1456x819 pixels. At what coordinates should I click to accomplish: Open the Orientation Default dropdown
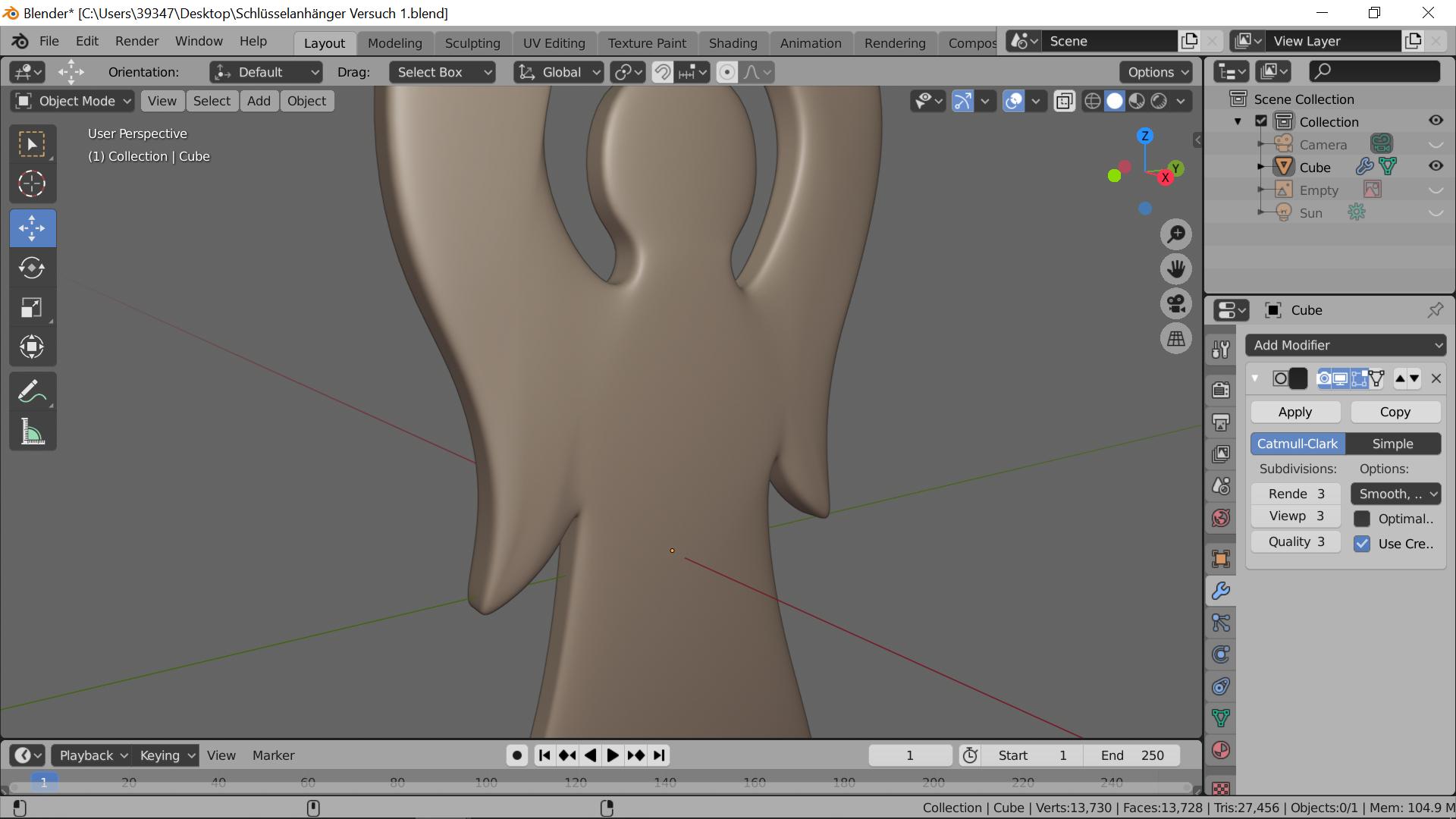tap(265, 72)
